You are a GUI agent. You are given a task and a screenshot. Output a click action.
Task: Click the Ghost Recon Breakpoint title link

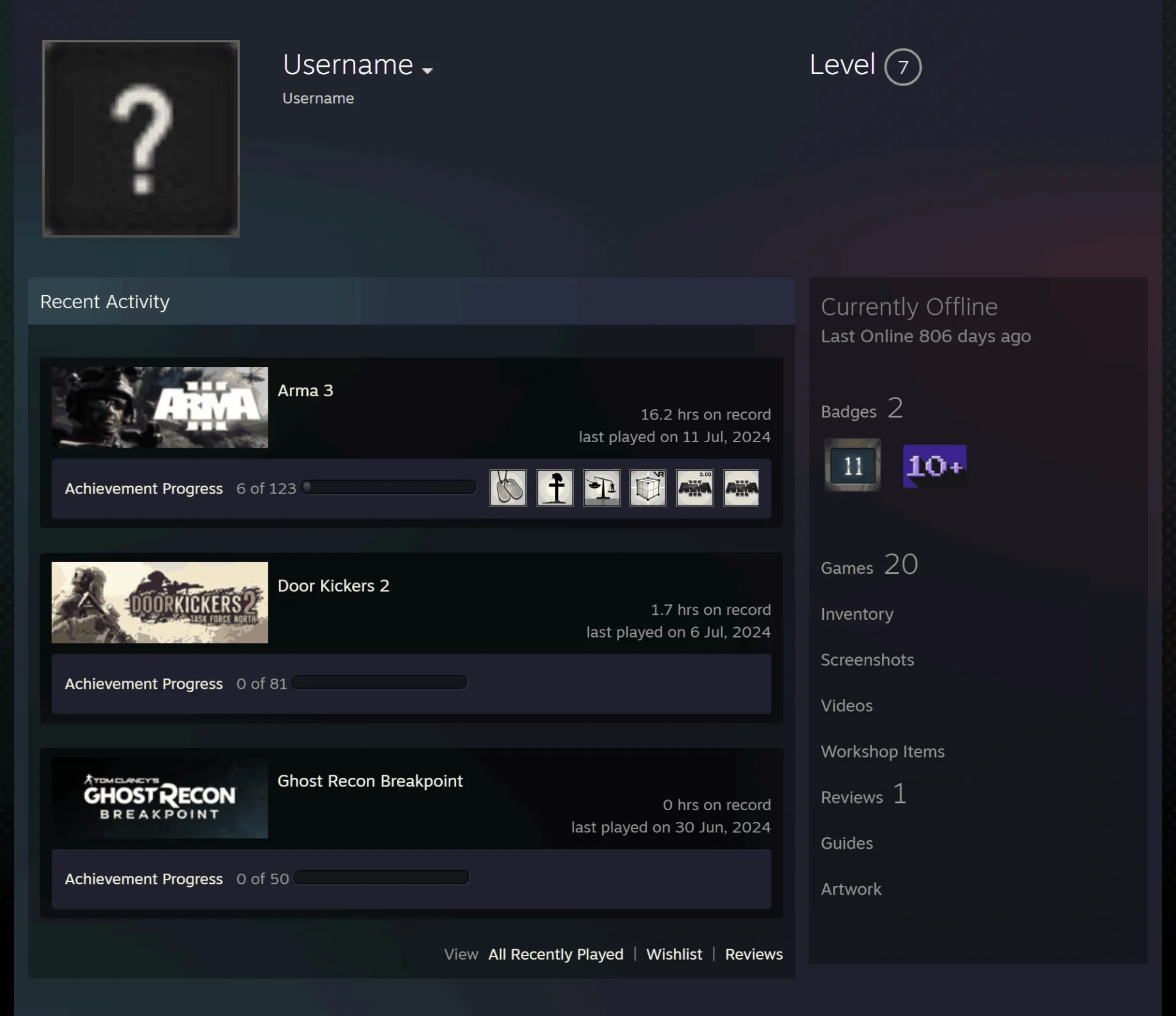[371, 781]
